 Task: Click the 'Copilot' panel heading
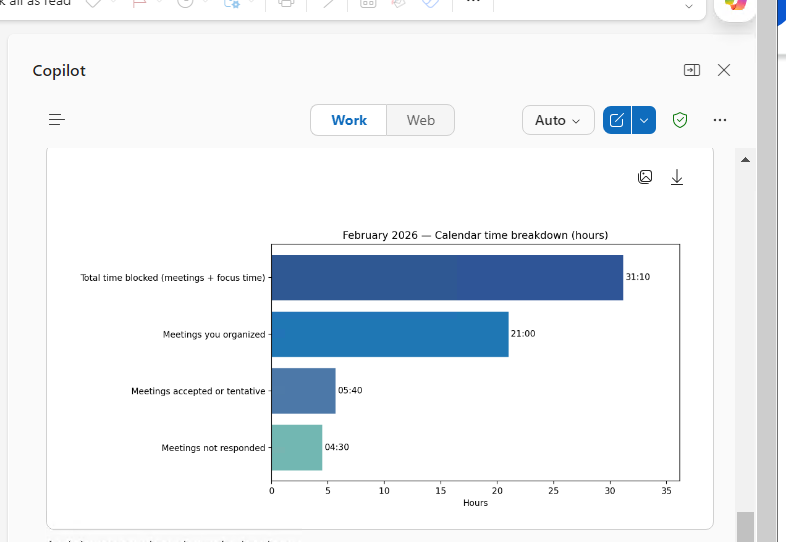[59, 71]
